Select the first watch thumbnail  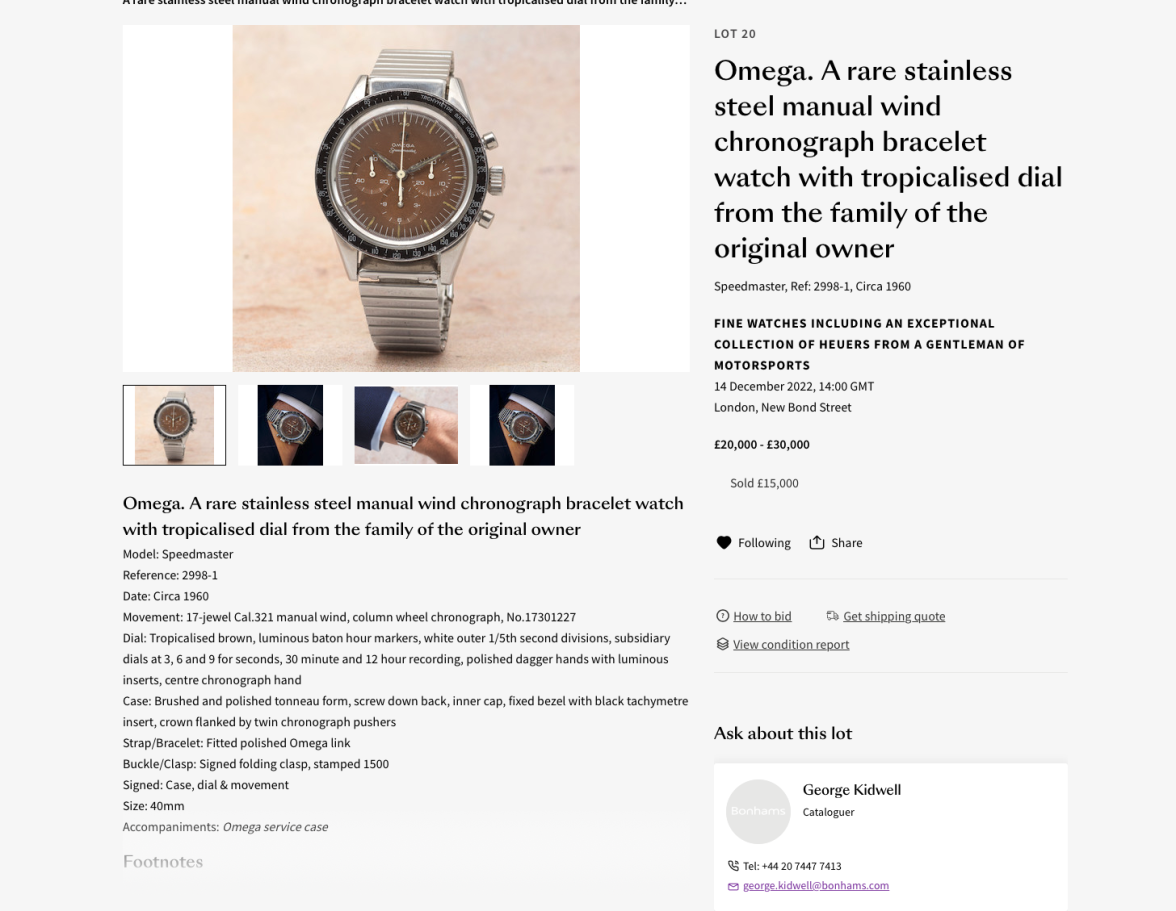coord(174,425)
